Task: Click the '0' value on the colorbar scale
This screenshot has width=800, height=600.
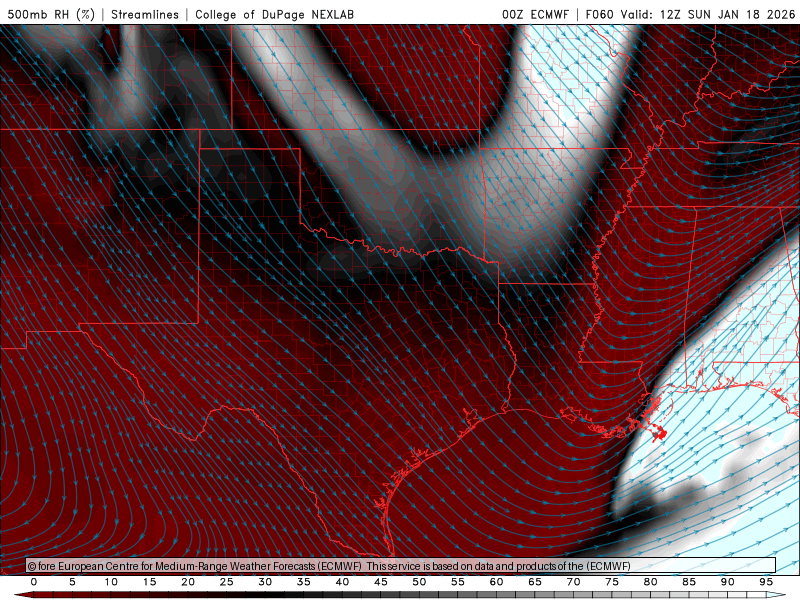Action: (x=34, y=582)
